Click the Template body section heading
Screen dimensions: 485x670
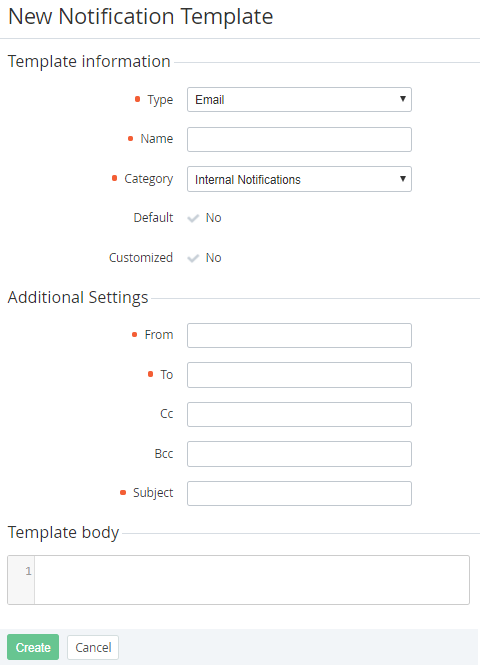pyautogui.click(x=63, y=533)
